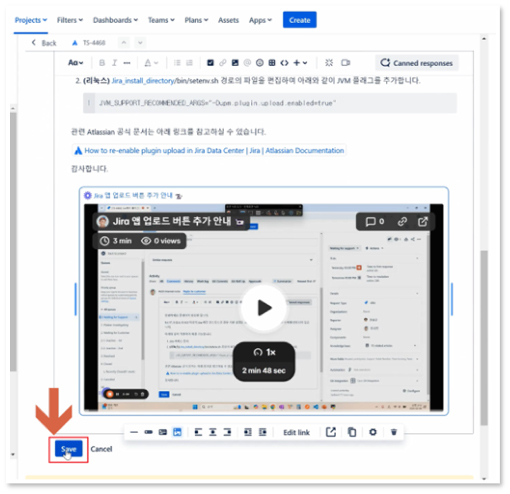Display link as inline view
Screen dimensions: 510x494
148,432
